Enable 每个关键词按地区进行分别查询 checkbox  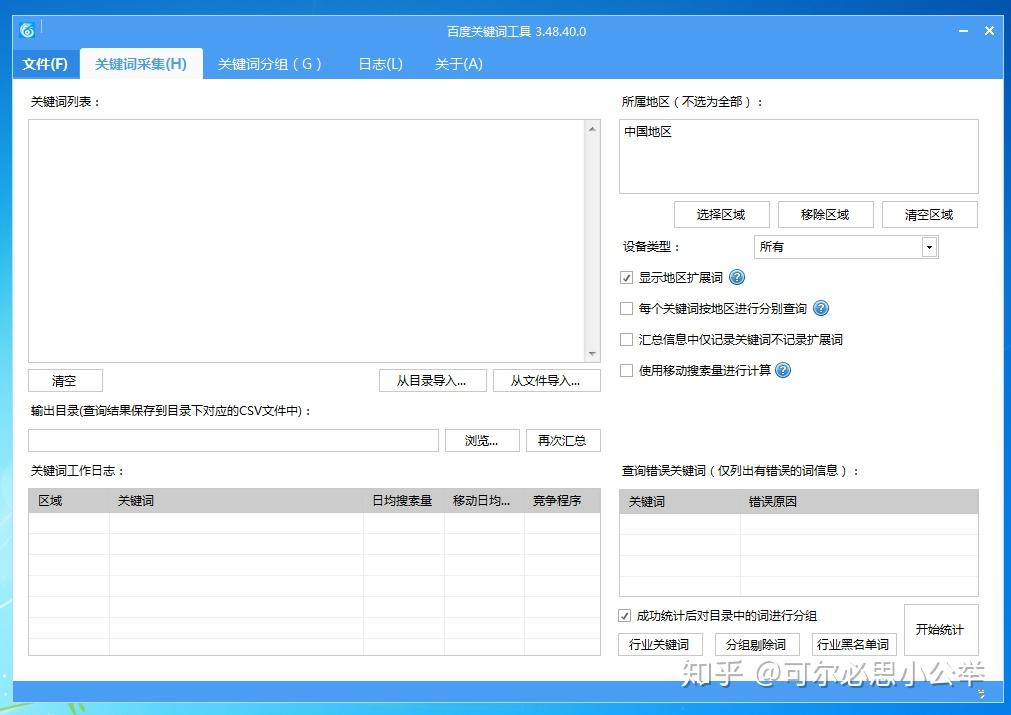[x=626, y=309]
